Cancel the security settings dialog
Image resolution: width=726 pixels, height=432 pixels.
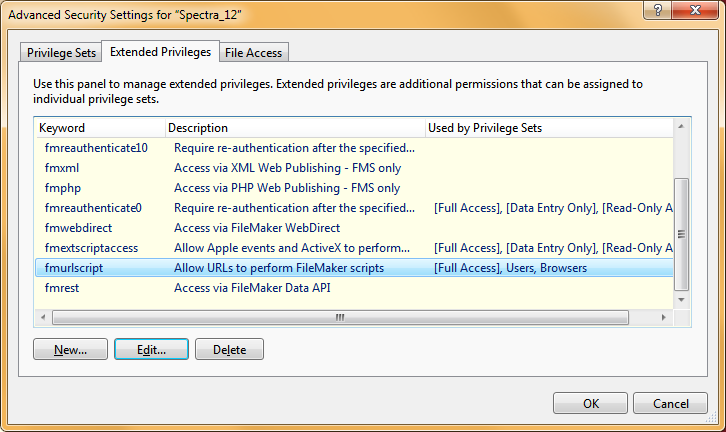pos(670,403)
